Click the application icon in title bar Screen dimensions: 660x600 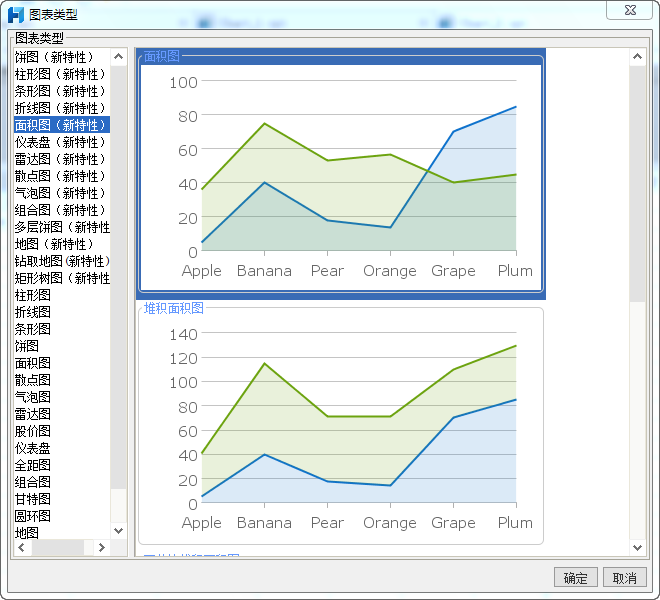pos(16,15)
